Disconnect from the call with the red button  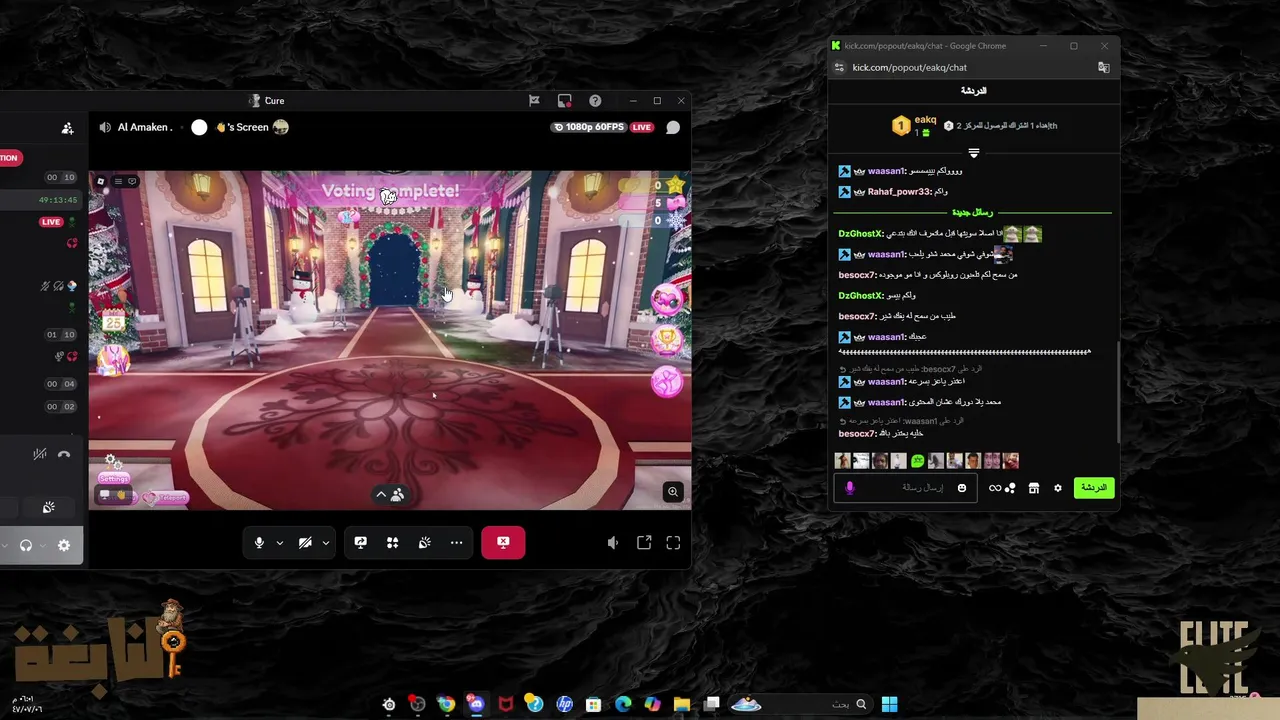503,542
